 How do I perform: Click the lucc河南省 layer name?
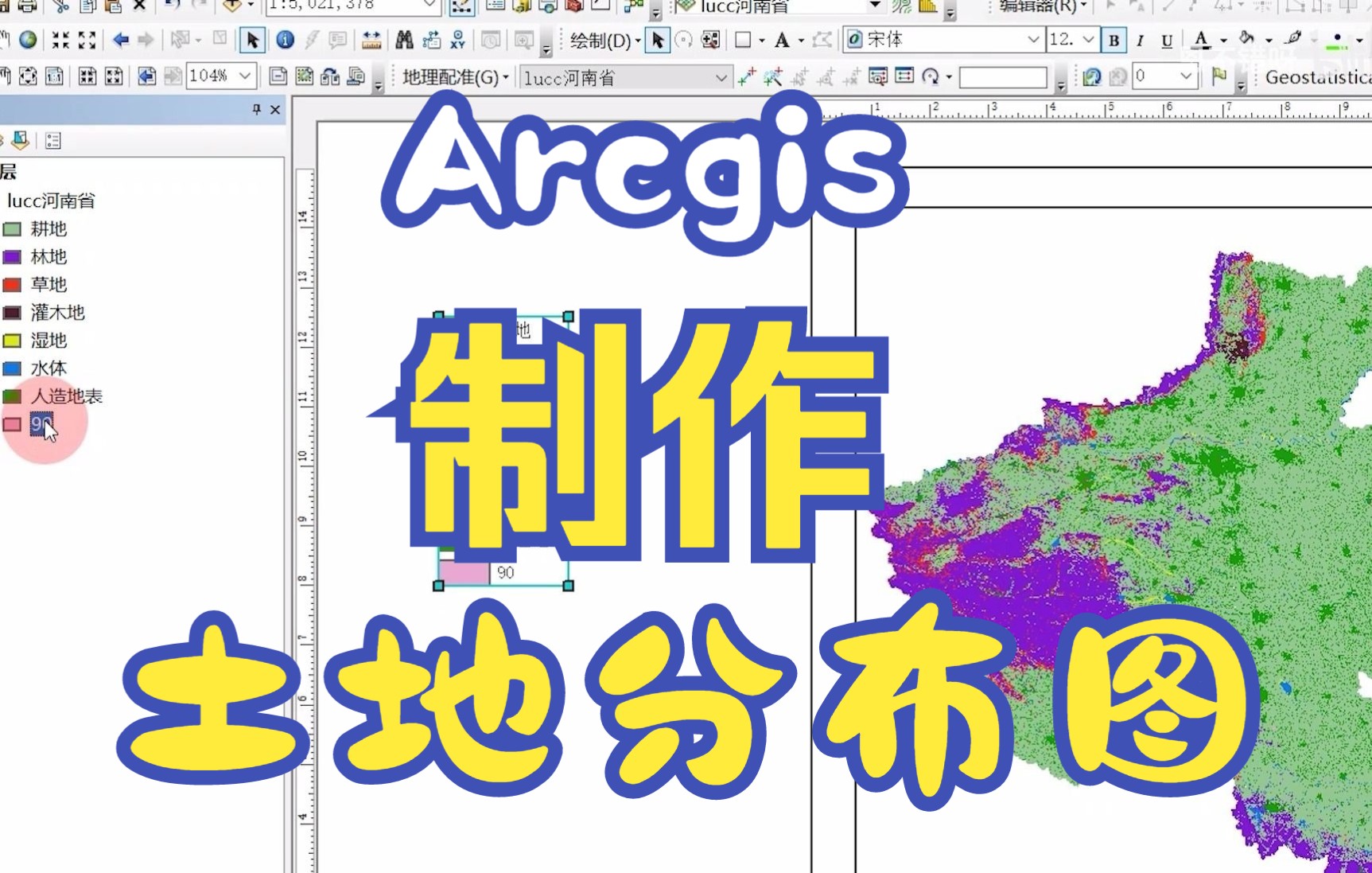click(52, 201)
